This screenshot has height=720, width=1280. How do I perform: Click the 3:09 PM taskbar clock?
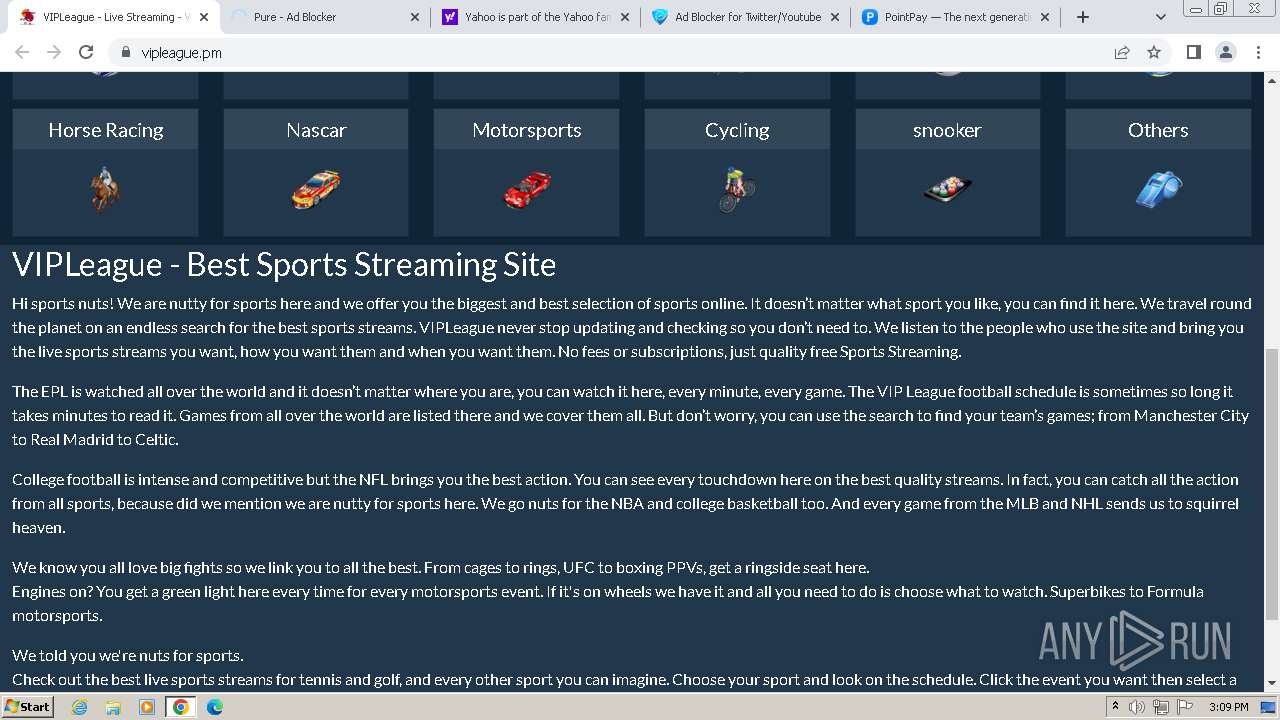1228,707
